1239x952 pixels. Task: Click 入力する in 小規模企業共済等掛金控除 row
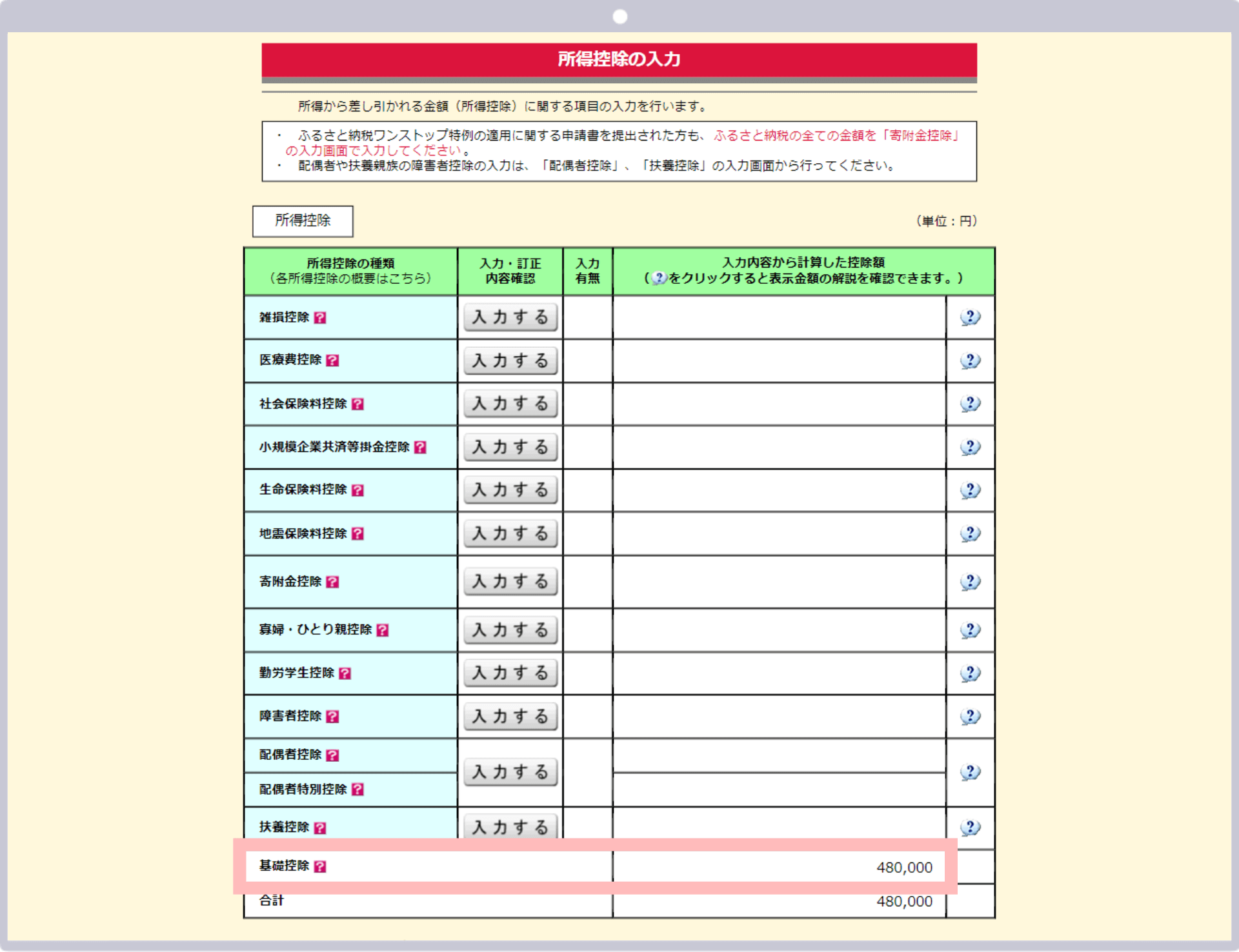(x=510, y=447)
